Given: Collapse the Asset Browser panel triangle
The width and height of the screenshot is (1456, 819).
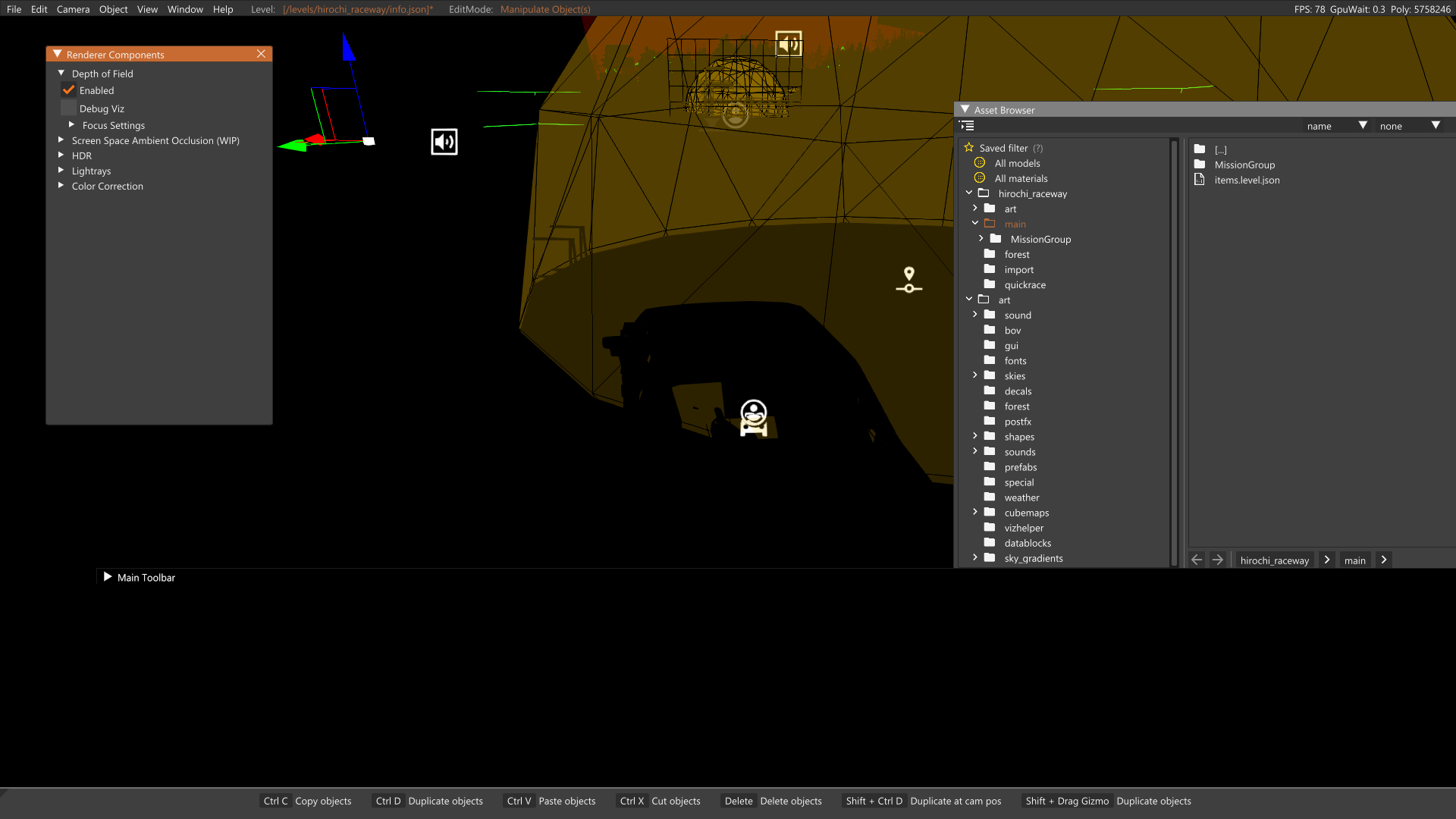Looking at the screenshot, I should [965, 110].
